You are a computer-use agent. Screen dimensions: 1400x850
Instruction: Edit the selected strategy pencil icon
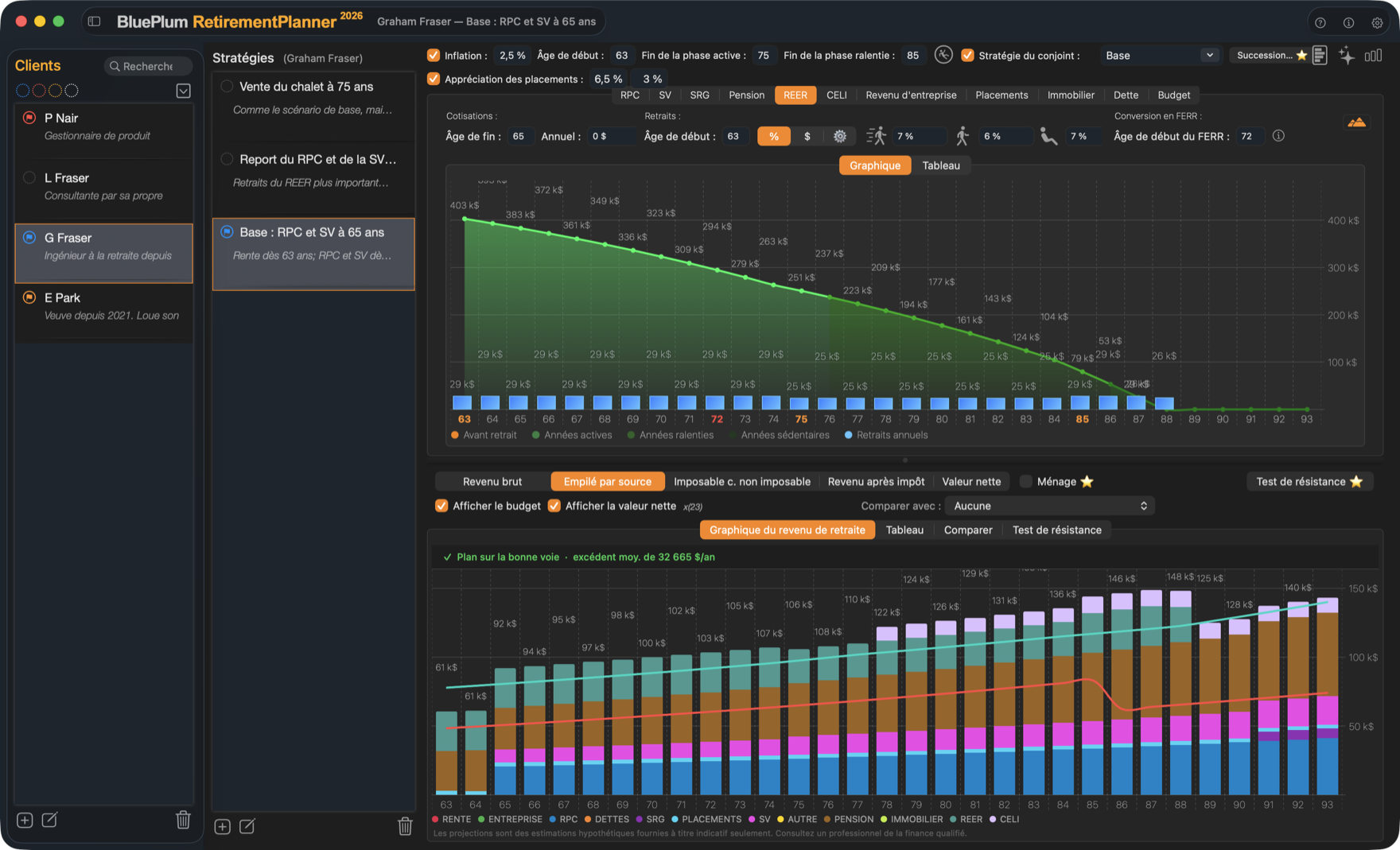click(x=247, y=827)
